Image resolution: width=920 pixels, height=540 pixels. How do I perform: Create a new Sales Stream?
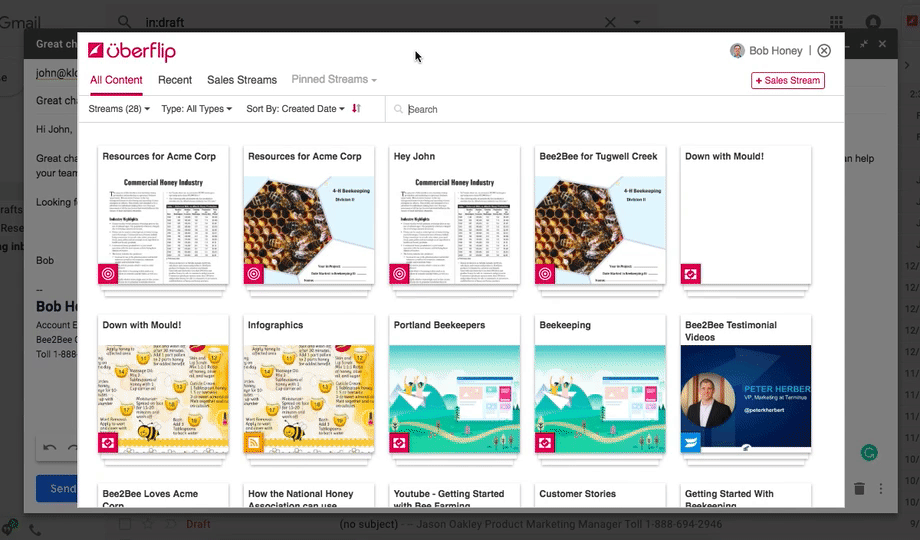click(787, 80)
